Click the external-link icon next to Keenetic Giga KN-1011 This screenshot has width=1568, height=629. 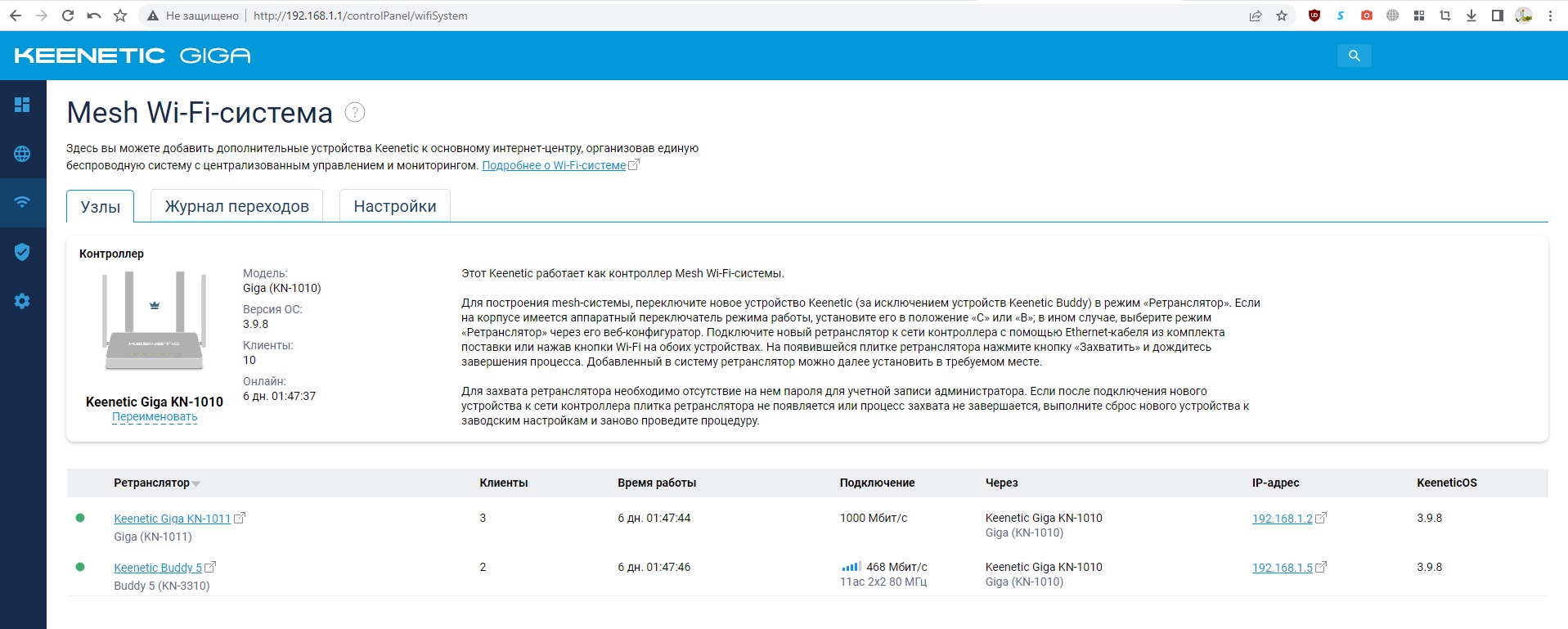point(240,518)
